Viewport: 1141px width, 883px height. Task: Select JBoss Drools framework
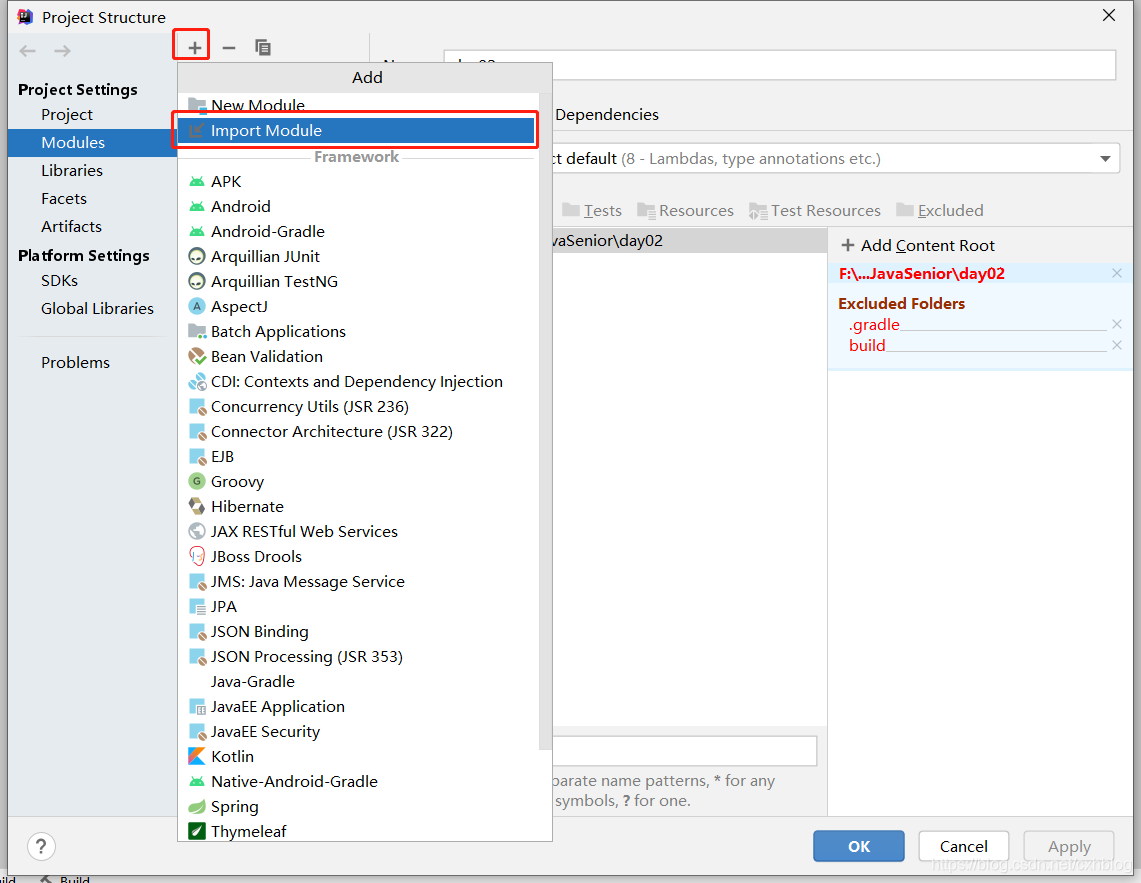[358, 556]
